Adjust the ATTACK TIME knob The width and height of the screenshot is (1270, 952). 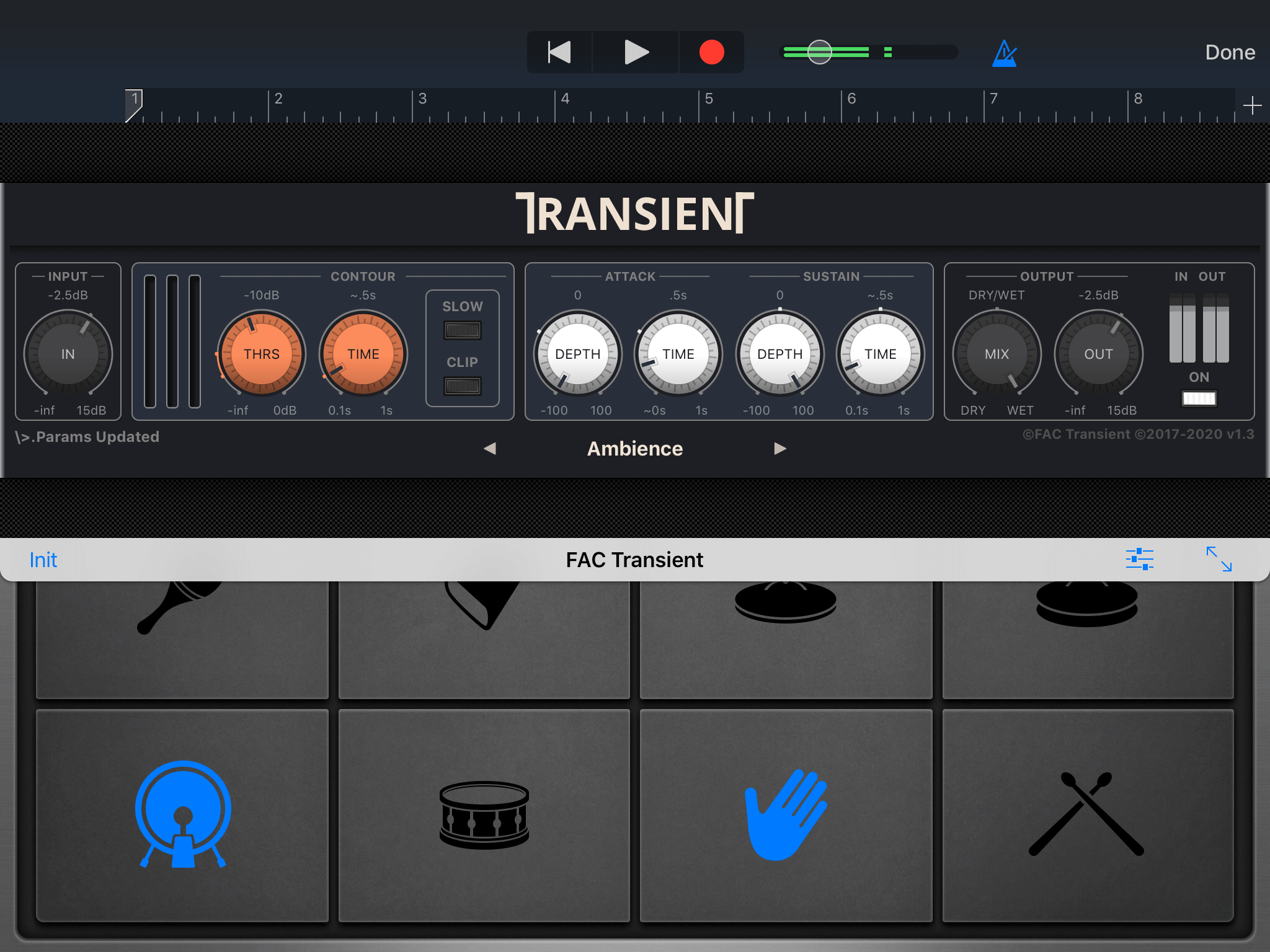click(678, 354)
